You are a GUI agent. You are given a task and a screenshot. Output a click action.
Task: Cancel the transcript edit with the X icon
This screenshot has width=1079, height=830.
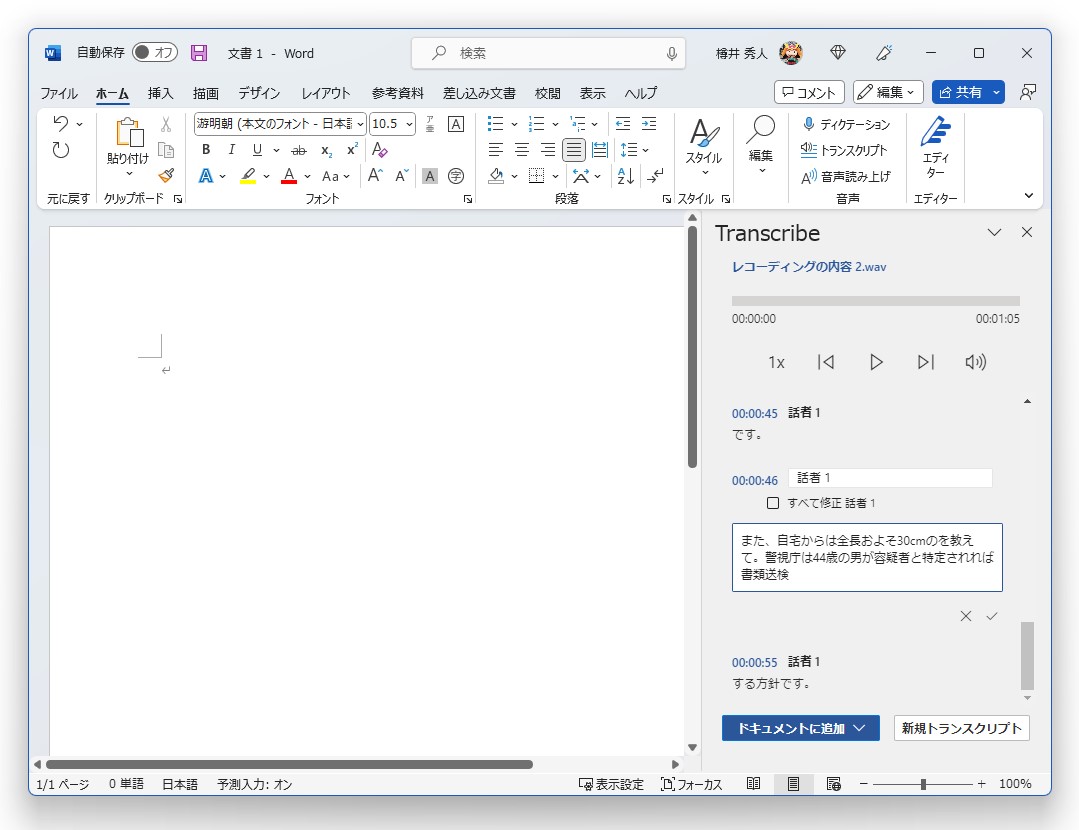(x=965, y=616)
